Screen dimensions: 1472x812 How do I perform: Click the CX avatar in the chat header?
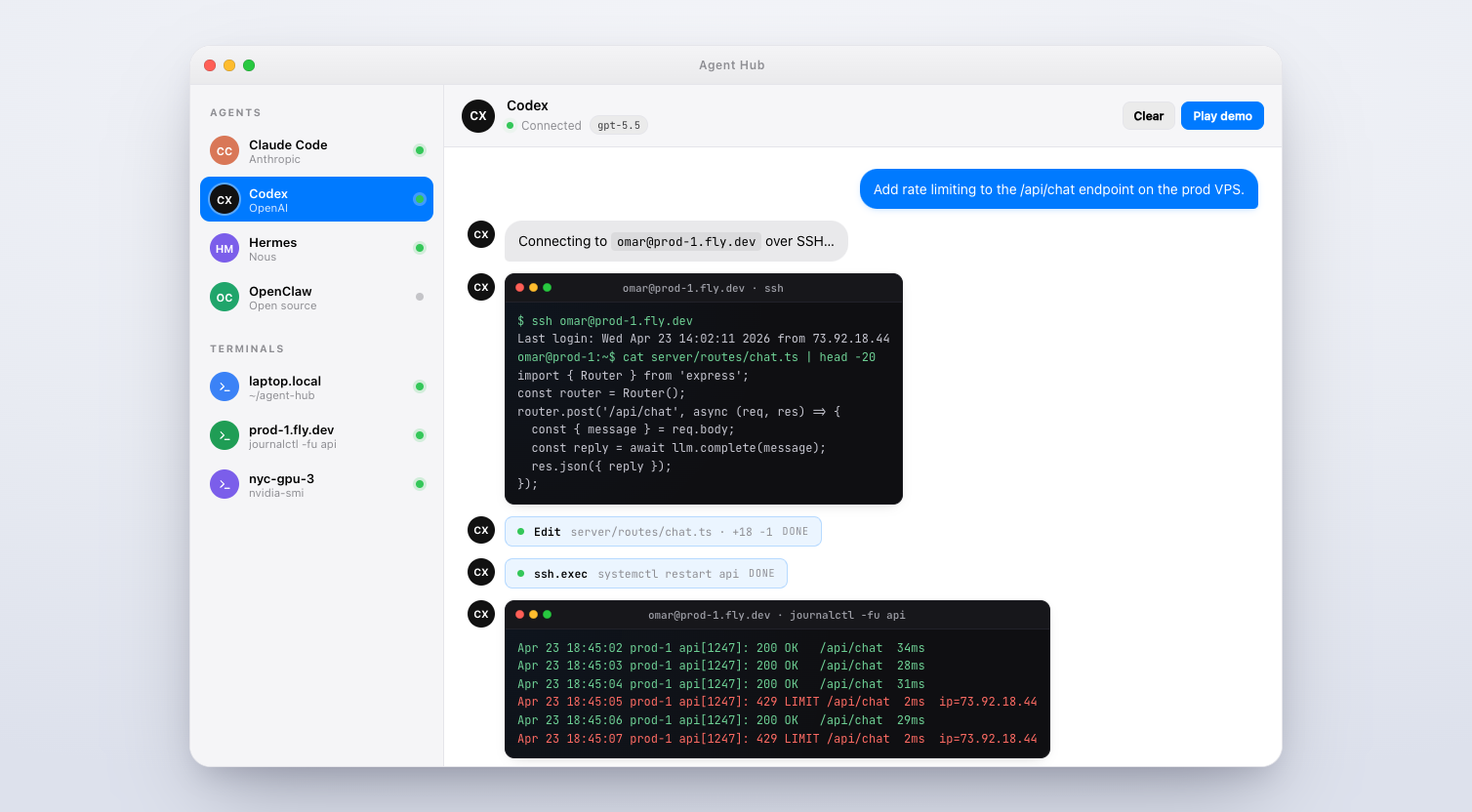pyautogui.click(x=477, y=115)
